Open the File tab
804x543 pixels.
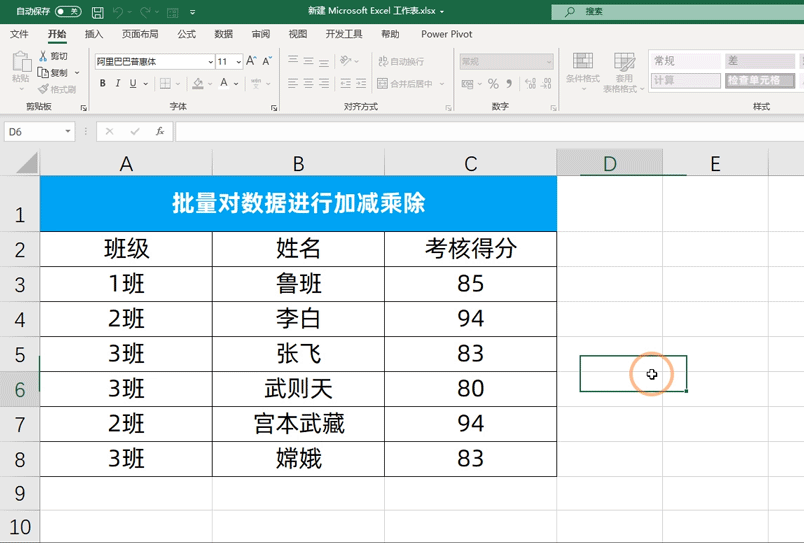pos(19,34)
